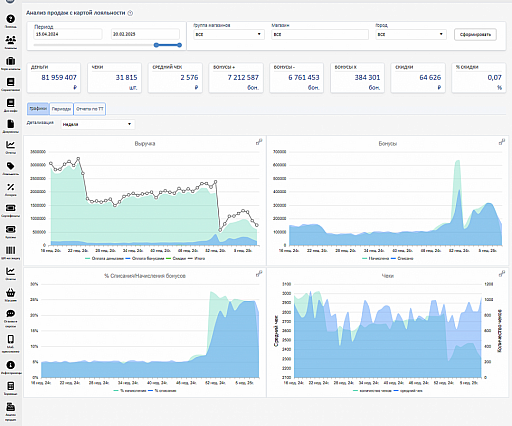The width and height of the screenshot is (512, 426).
Task: Toggle Начислено series in Бонусы legend
Action: point(376,258)
